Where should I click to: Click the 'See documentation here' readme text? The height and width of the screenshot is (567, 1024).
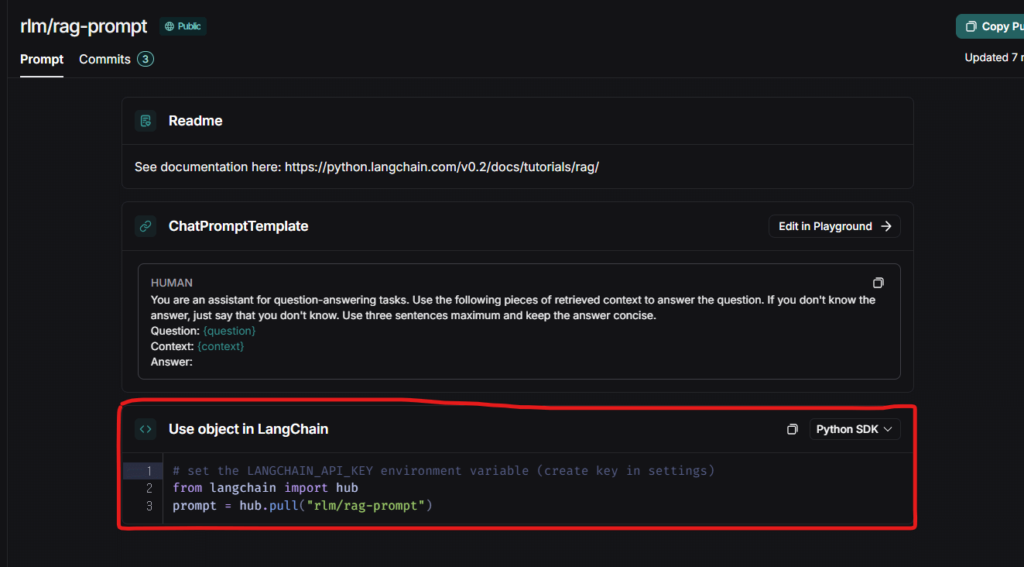tap(366, 167)
